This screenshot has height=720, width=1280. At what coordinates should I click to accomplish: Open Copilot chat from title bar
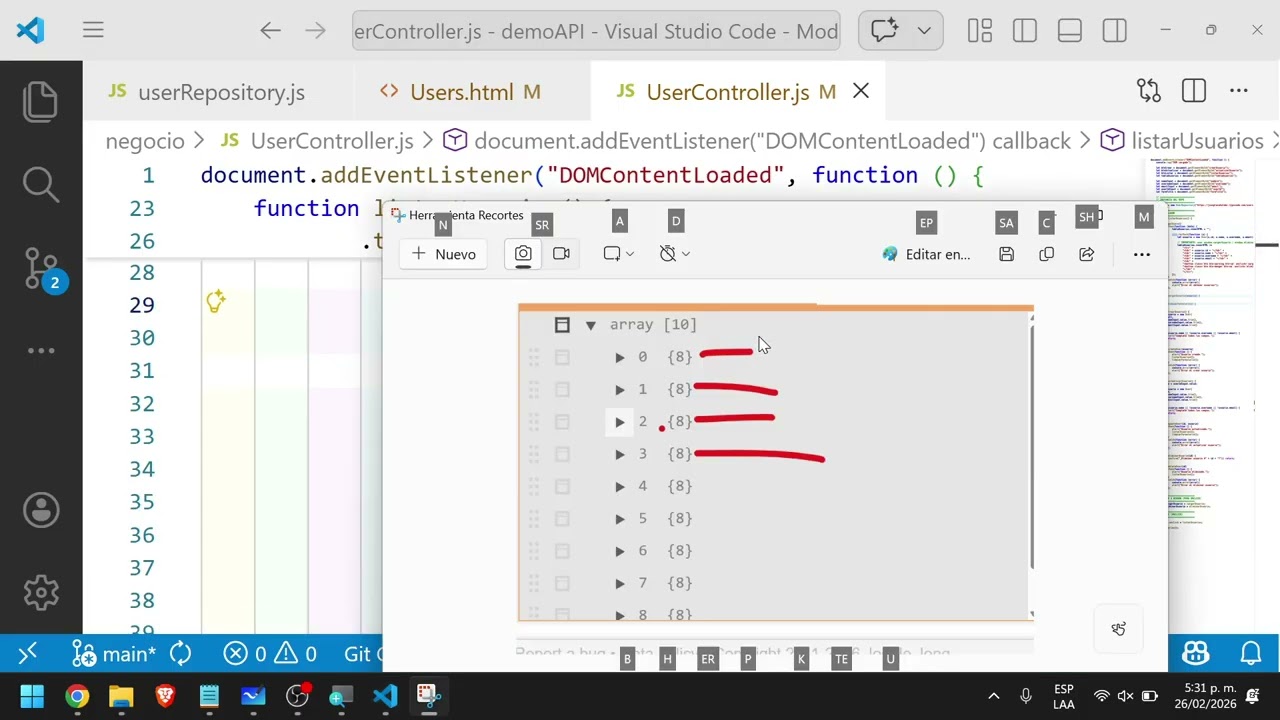(884, 30)
